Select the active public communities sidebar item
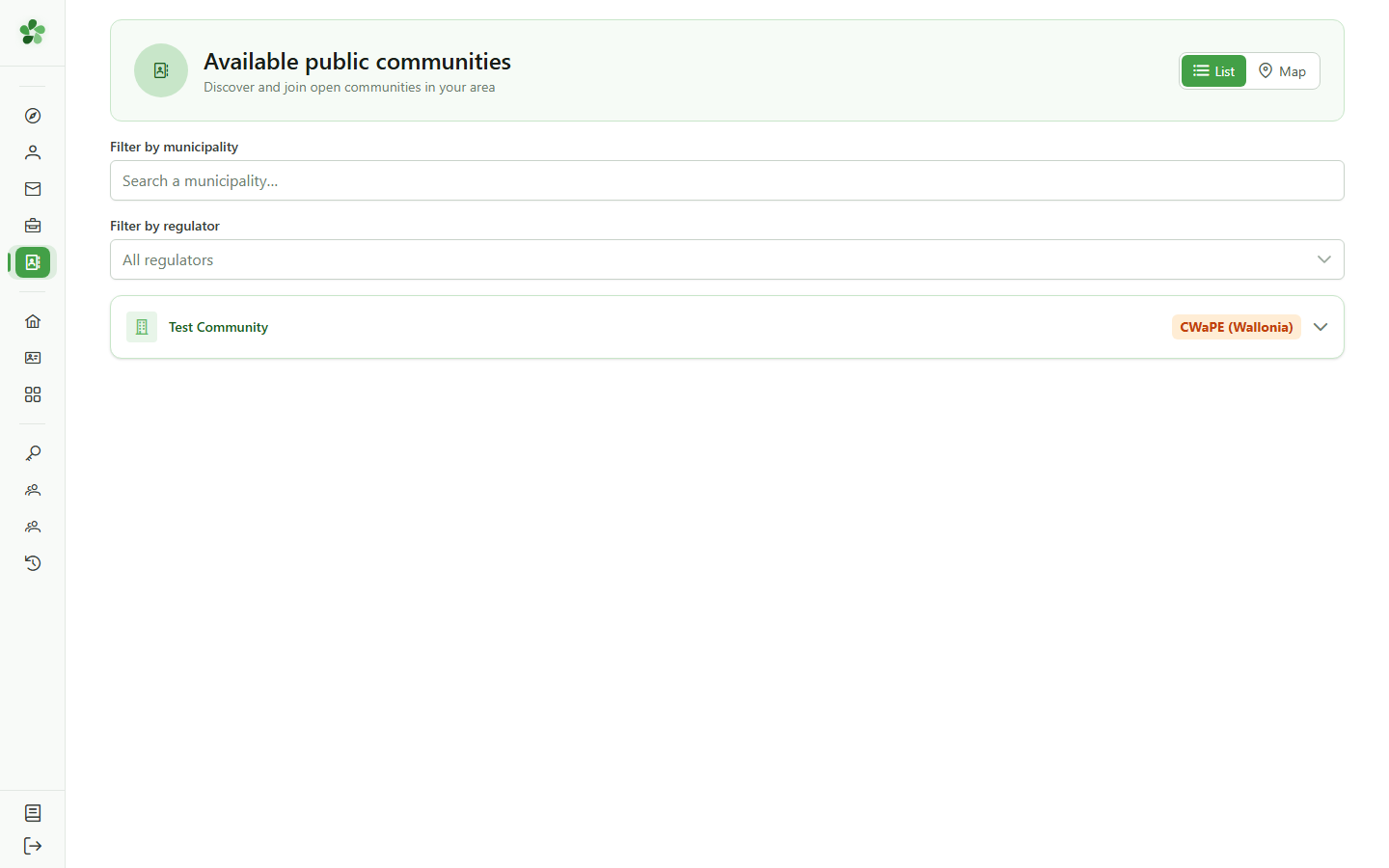Viewport: 1389px width, 868px height. (33, 262)
